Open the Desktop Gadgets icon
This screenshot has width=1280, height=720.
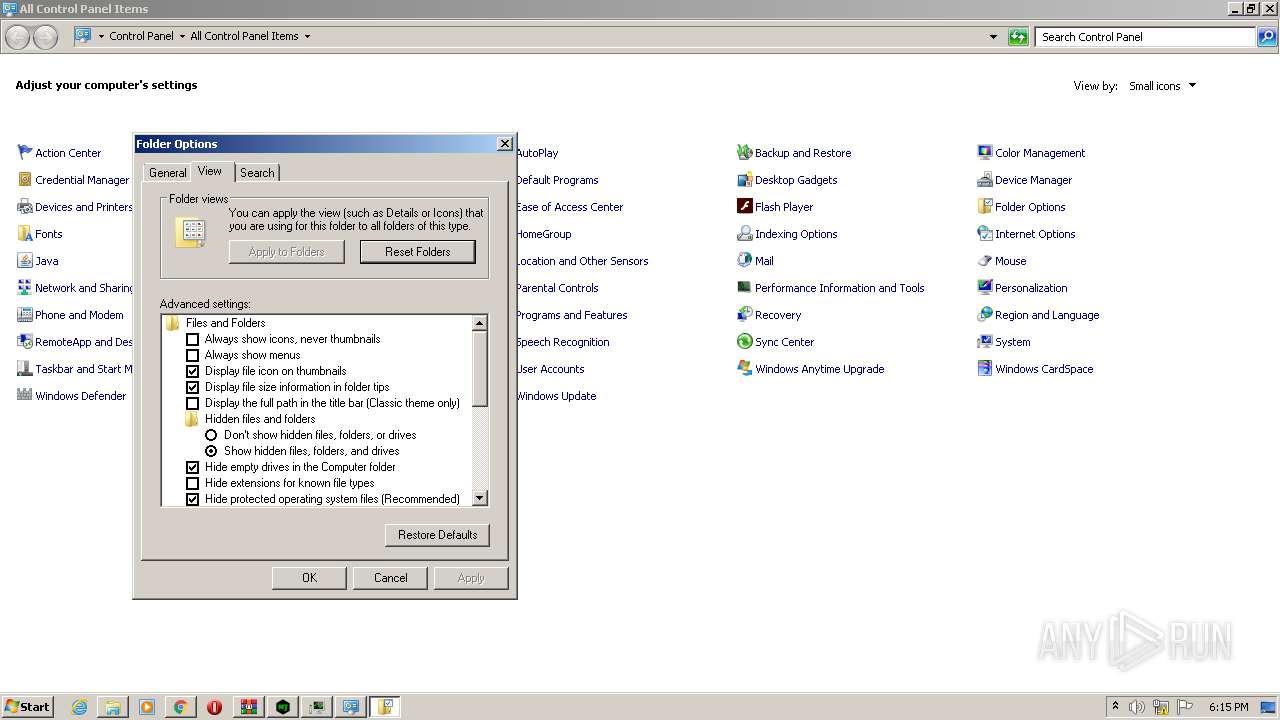pos(744,179)
